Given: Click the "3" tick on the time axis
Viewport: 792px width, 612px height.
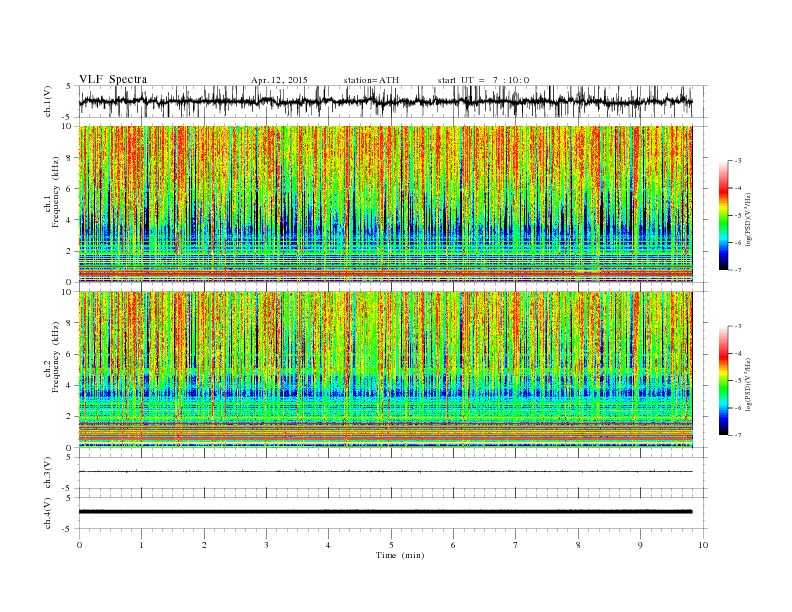Looking at the screenshot, I should pyautogui.click(x=266, y=545).
